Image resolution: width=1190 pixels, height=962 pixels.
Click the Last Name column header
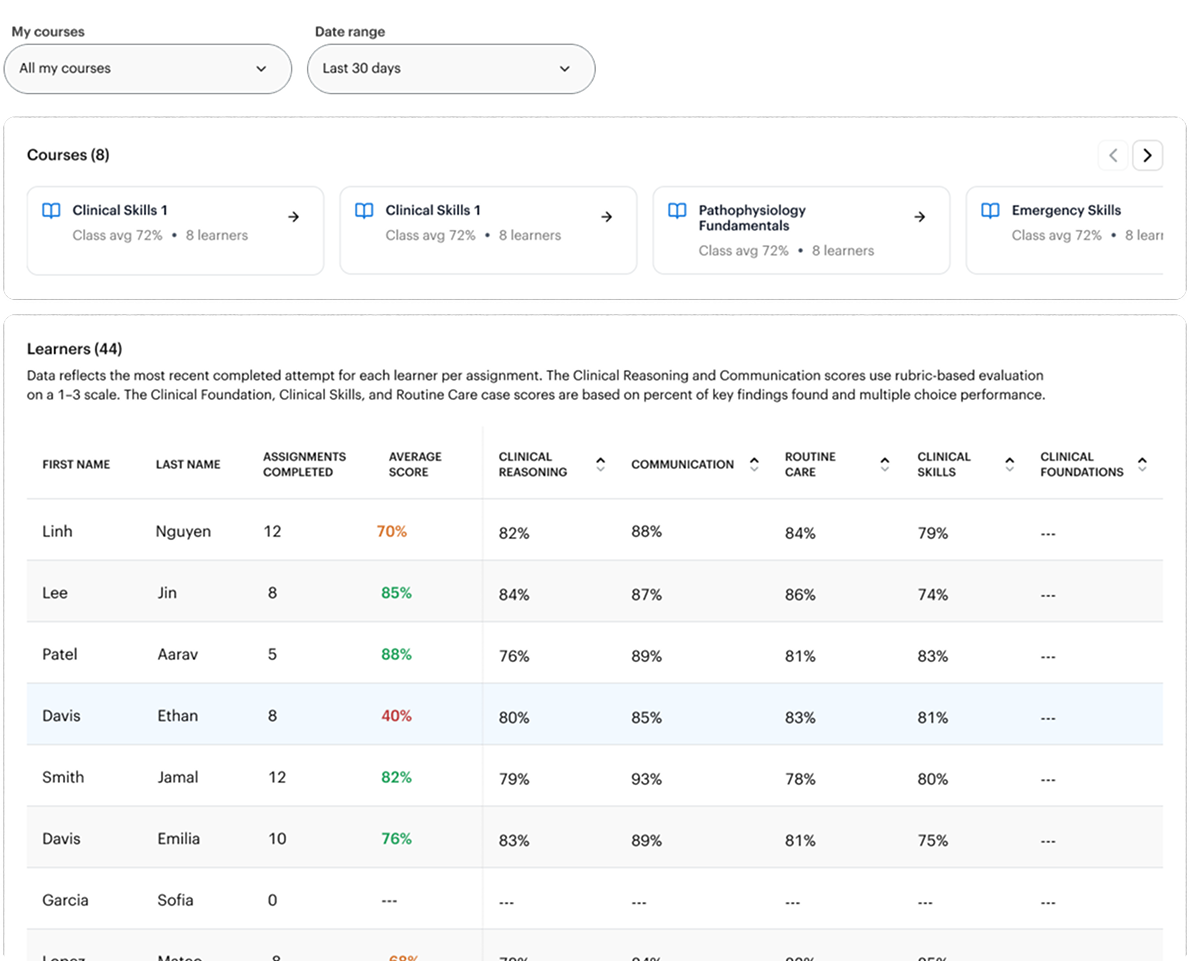188,464
